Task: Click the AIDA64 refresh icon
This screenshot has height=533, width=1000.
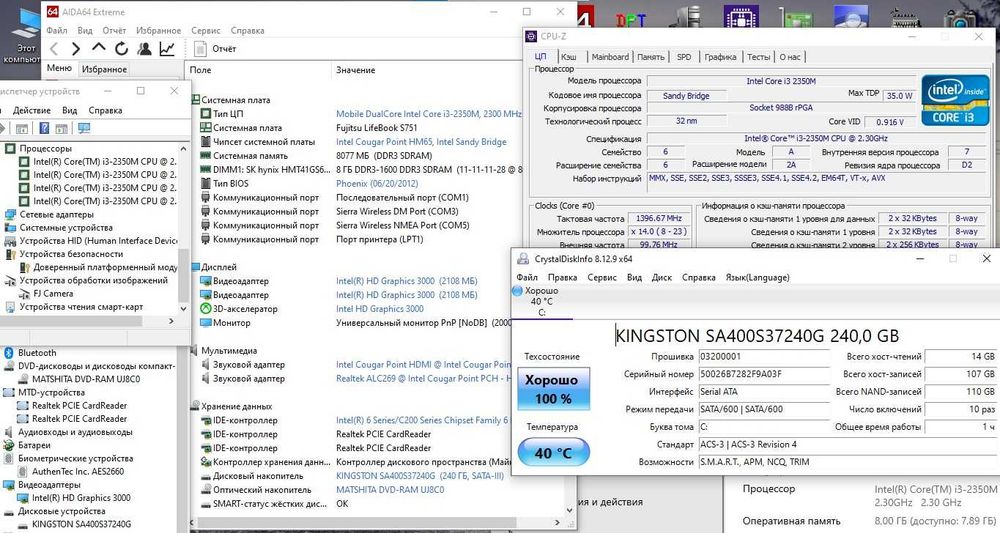Action: (x=121, y=48)
